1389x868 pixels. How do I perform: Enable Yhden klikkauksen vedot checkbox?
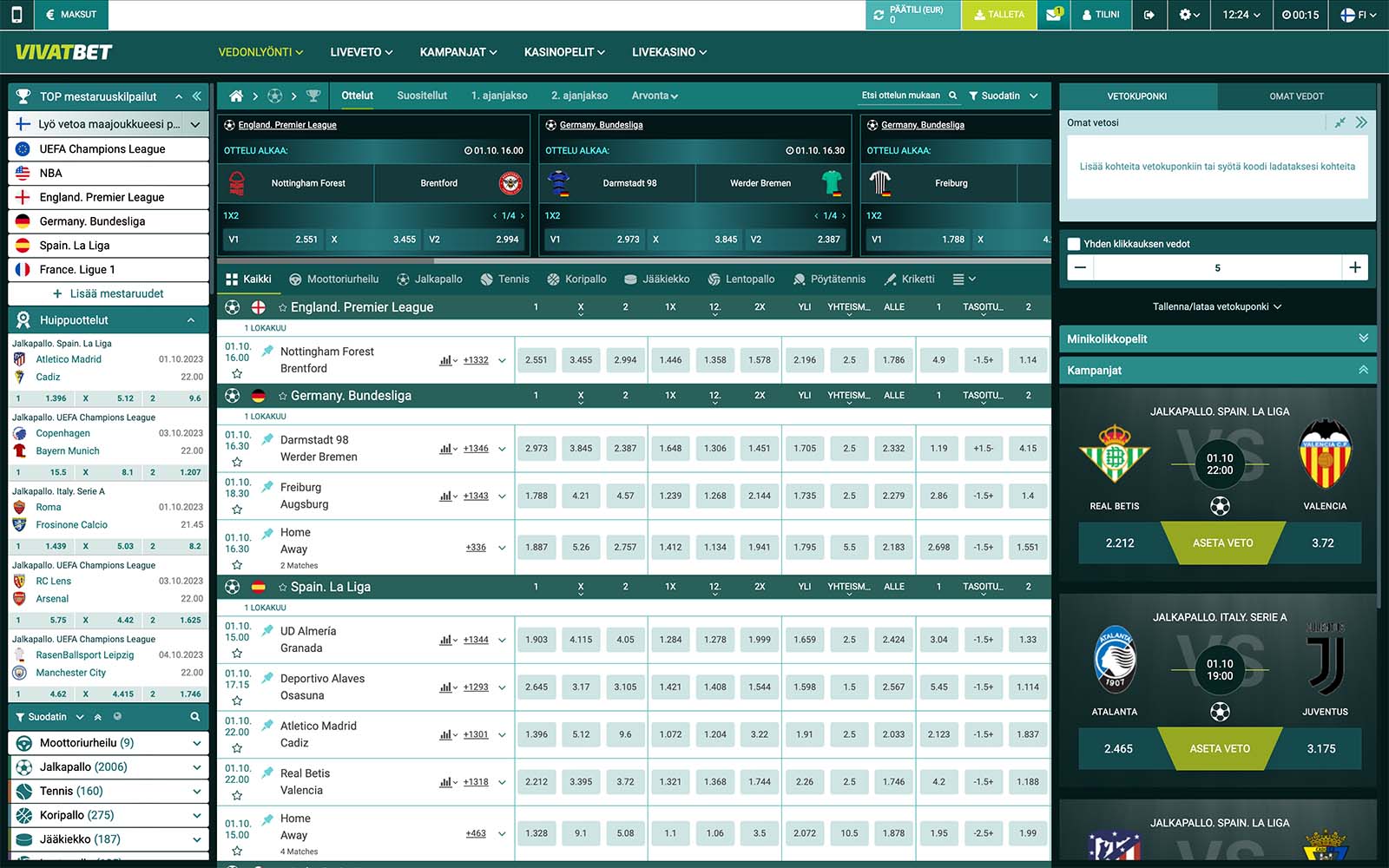point(1074,244)
